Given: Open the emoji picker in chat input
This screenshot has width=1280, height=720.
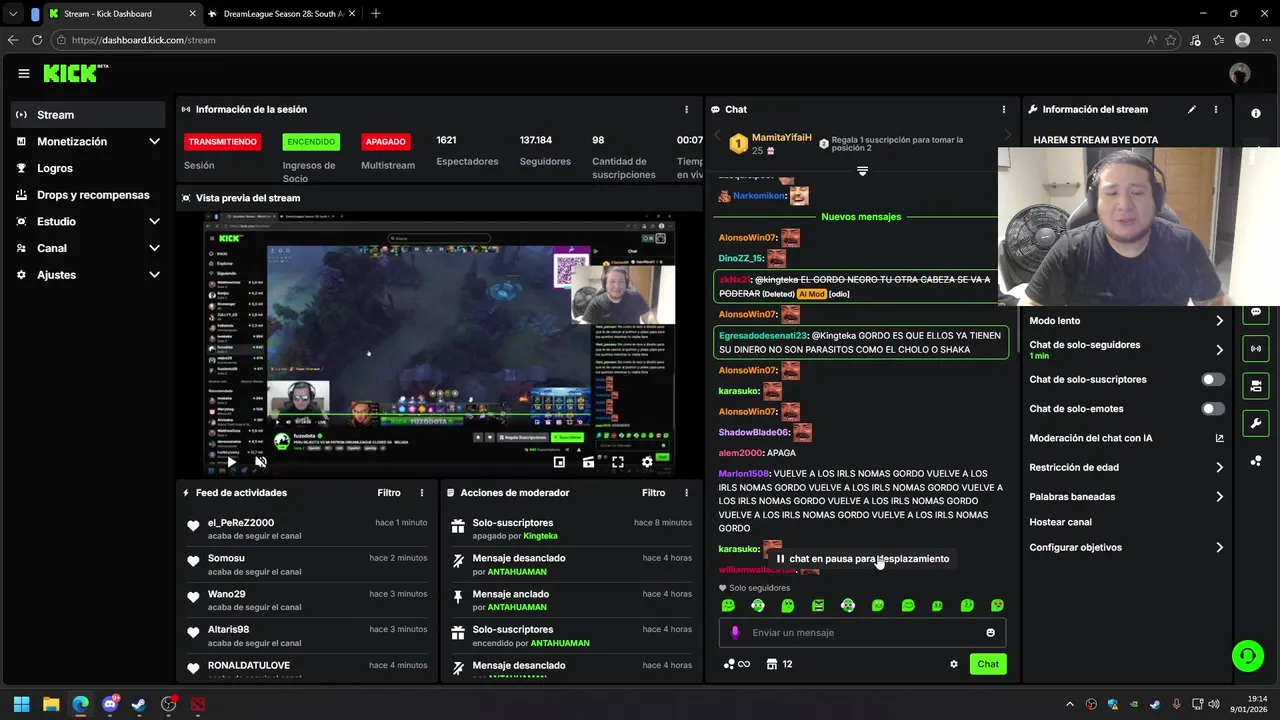Looking at the screenshot, I should pos(991,632).
